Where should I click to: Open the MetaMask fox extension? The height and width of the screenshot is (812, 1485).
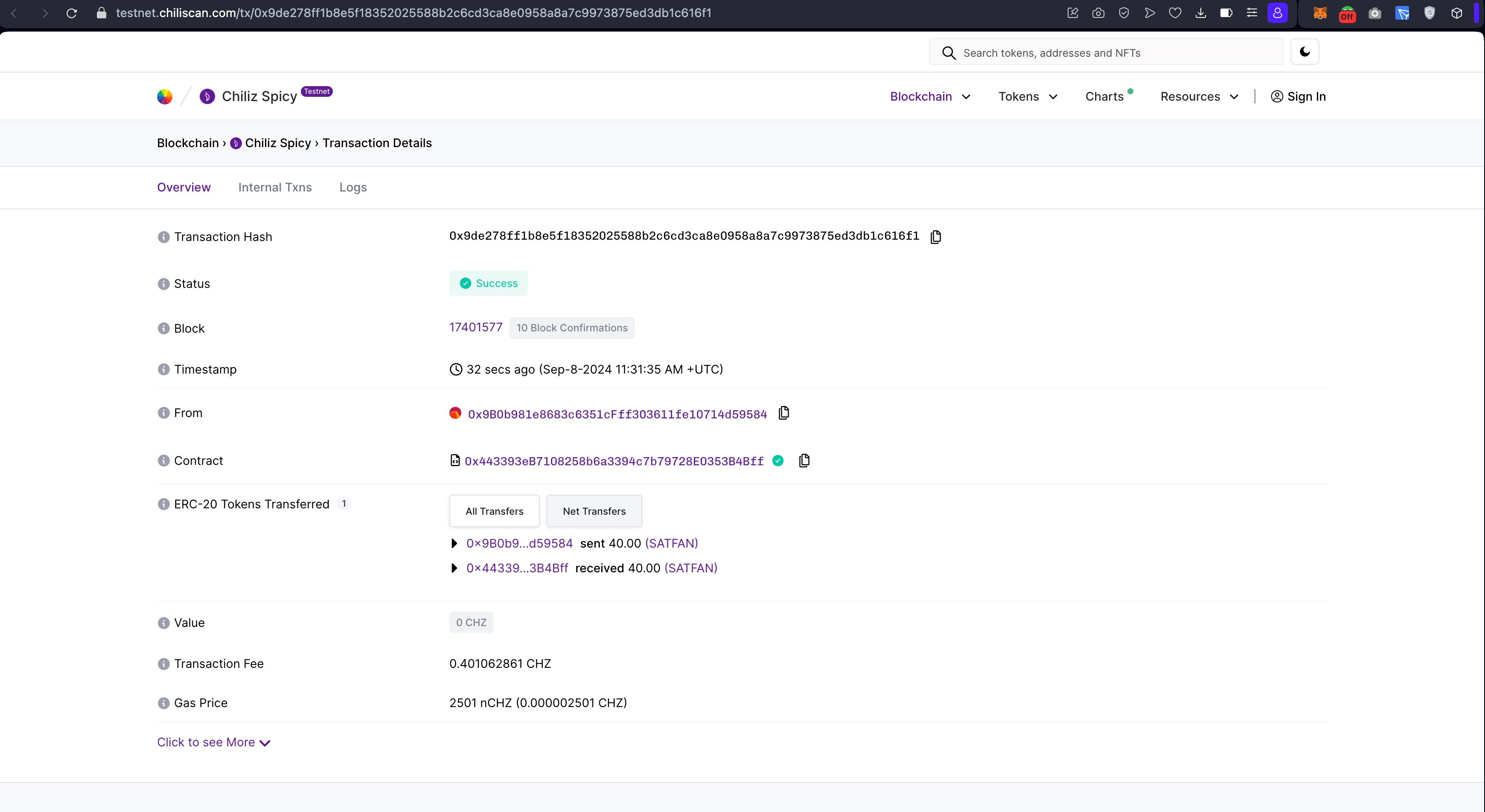tap(1319, 13)
